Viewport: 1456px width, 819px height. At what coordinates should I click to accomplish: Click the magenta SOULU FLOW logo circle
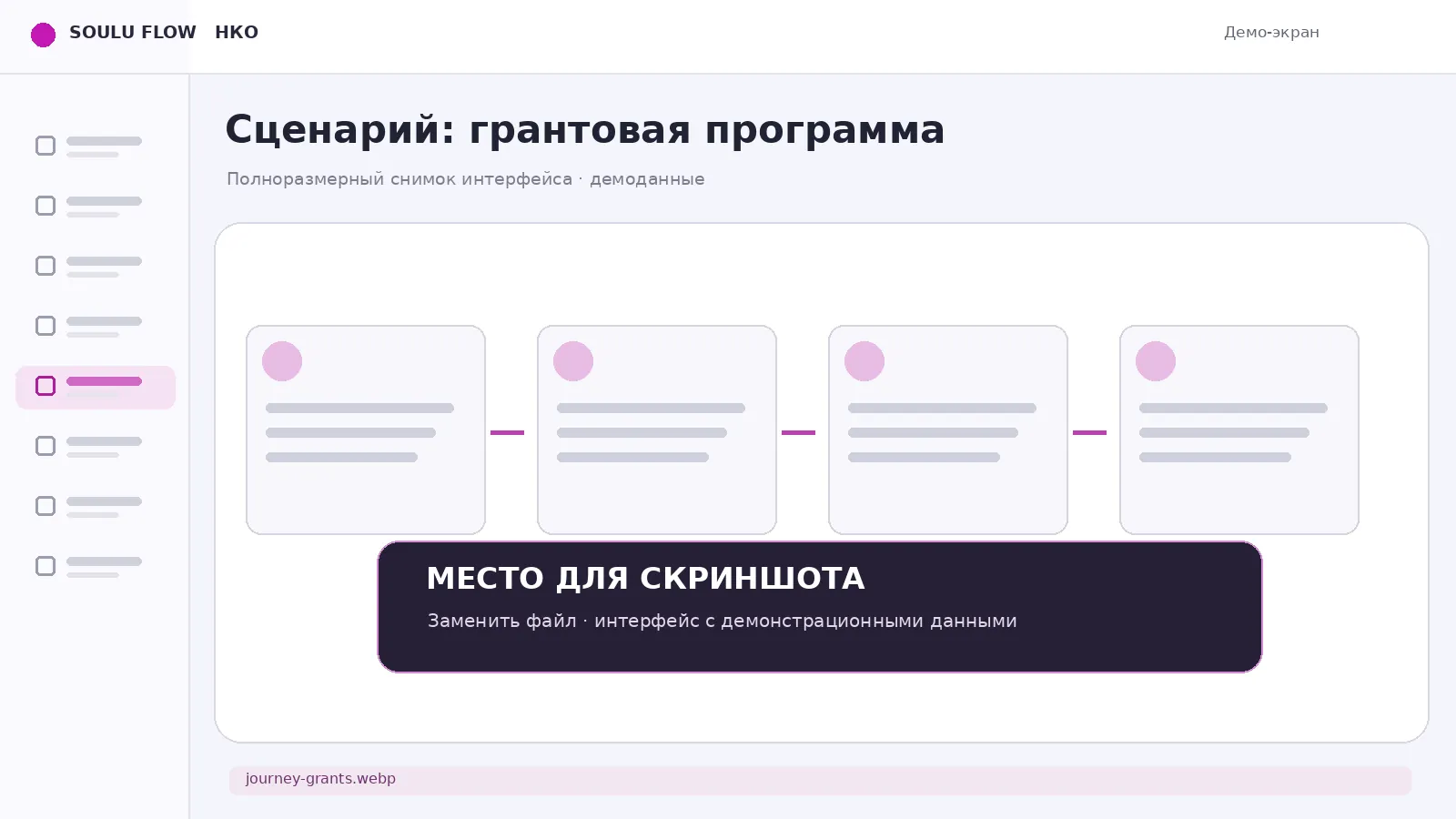pyautogui.click(x=43, y=35)
